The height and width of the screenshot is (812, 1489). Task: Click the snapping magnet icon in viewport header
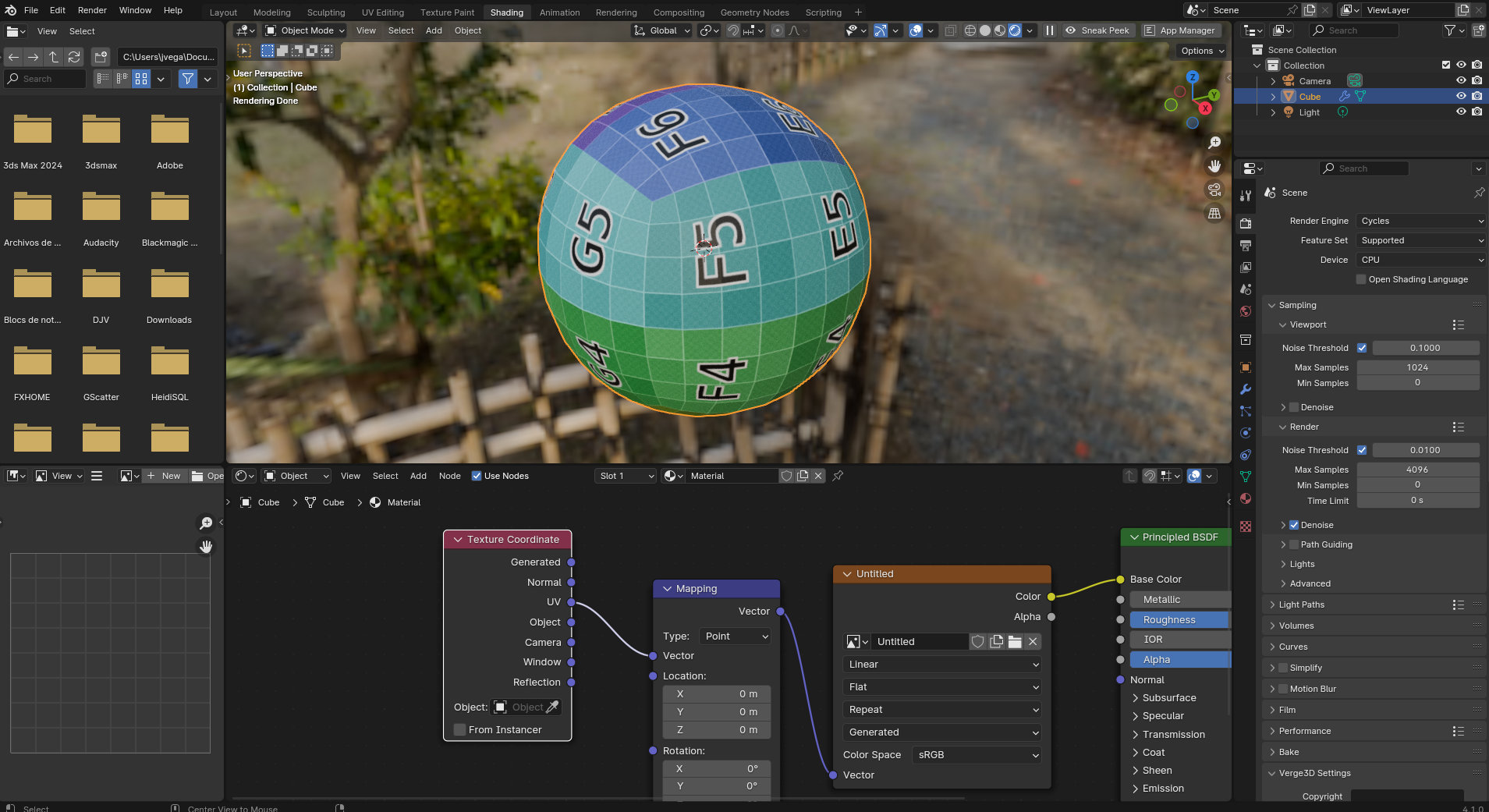pyautogui.click(x=732, y=30)
